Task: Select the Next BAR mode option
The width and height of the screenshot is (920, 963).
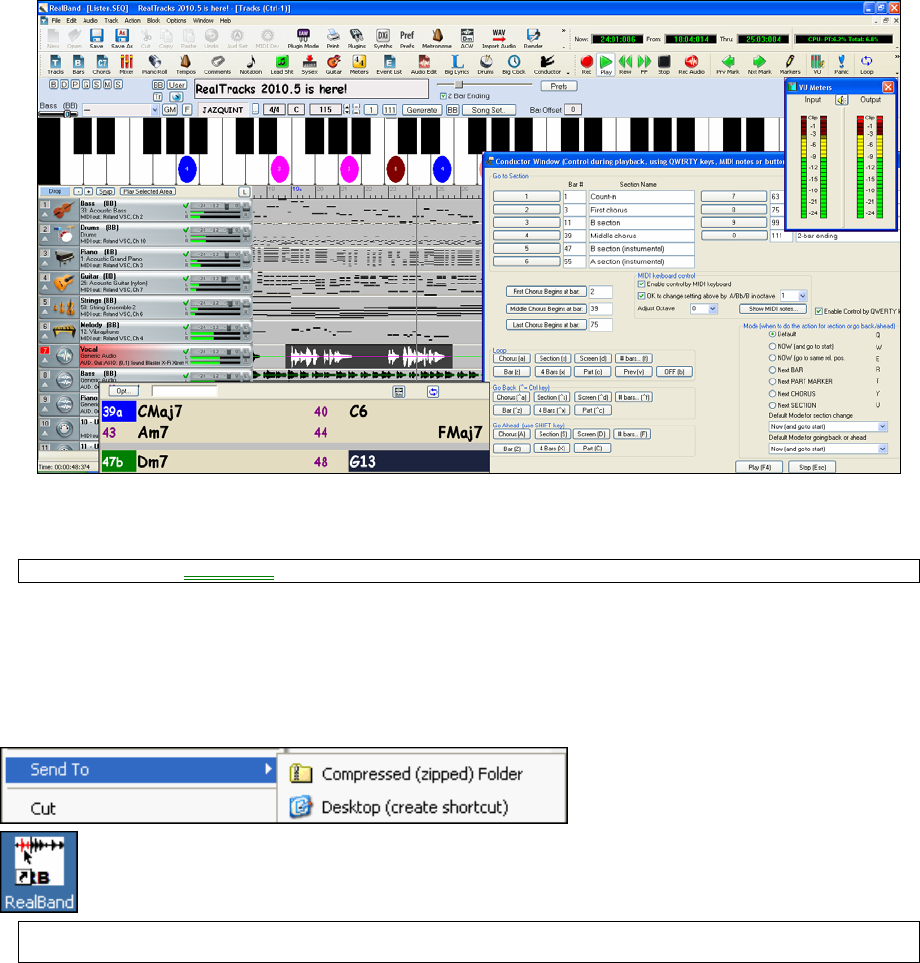Action: [773, 370]
